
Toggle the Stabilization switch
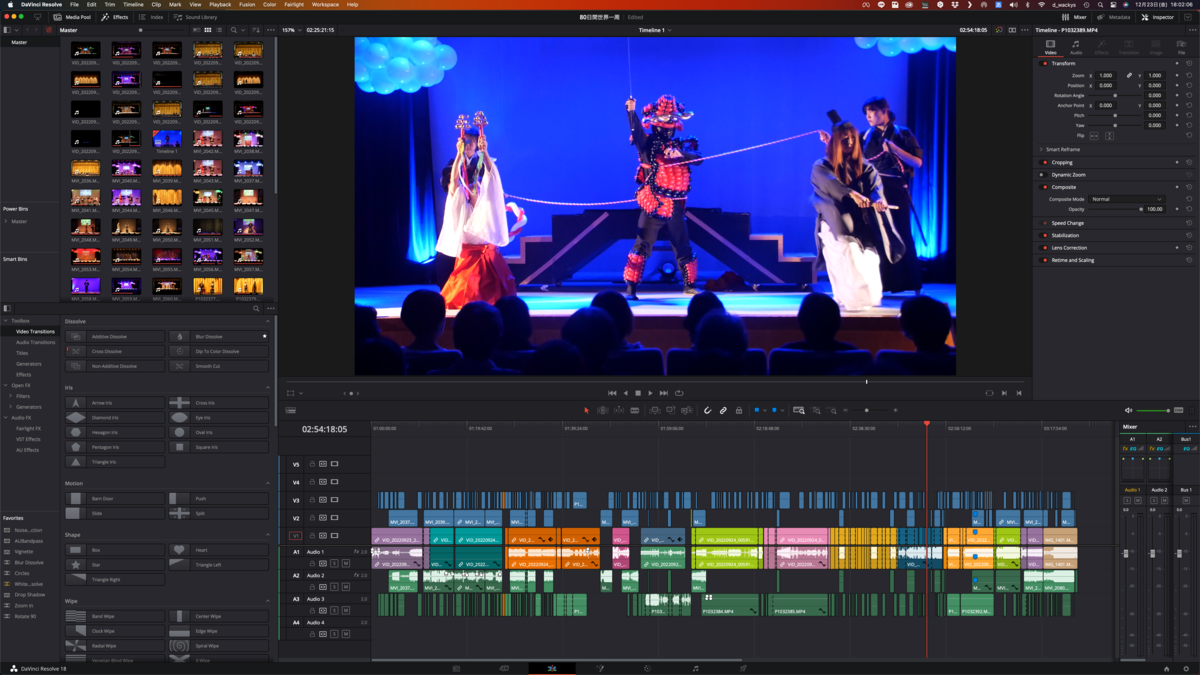pos(1045,235)
